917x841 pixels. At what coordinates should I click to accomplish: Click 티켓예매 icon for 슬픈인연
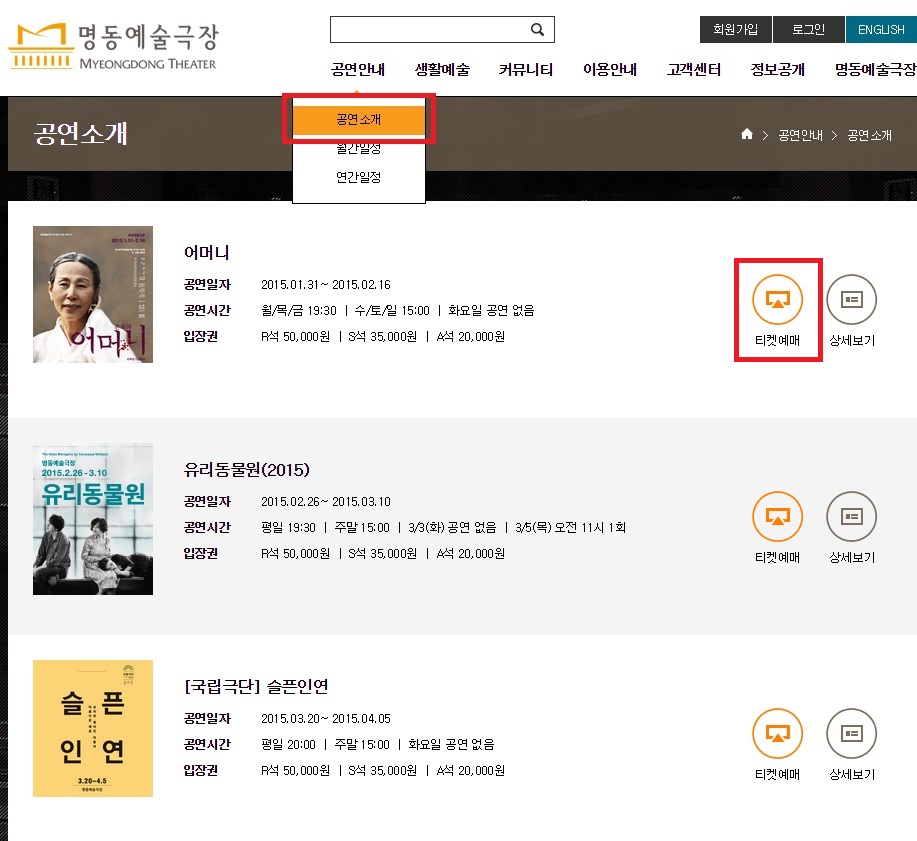[x=777, y=733]
